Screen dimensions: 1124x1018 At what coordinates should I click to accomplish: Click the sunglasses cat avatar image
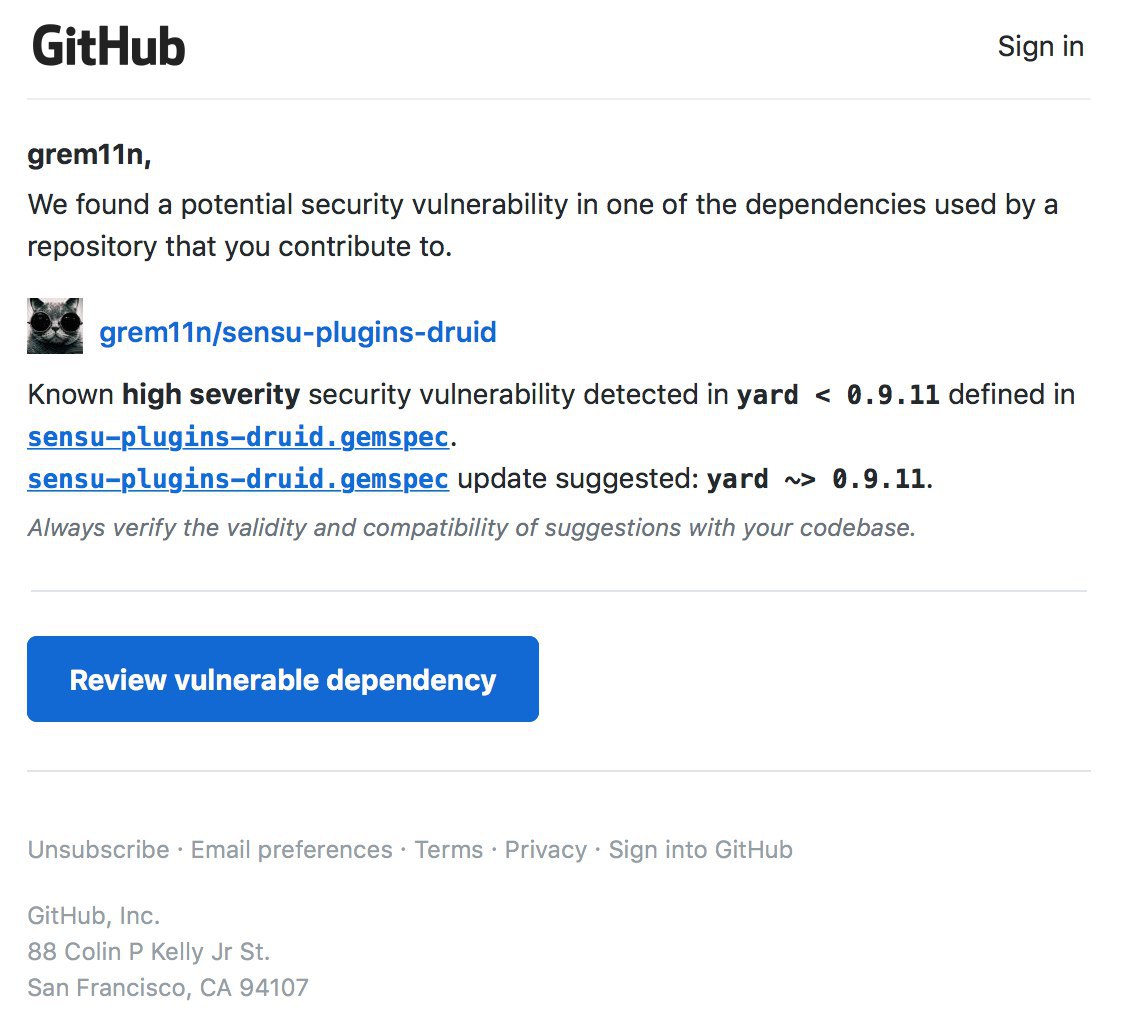click(x=55, y=326)
